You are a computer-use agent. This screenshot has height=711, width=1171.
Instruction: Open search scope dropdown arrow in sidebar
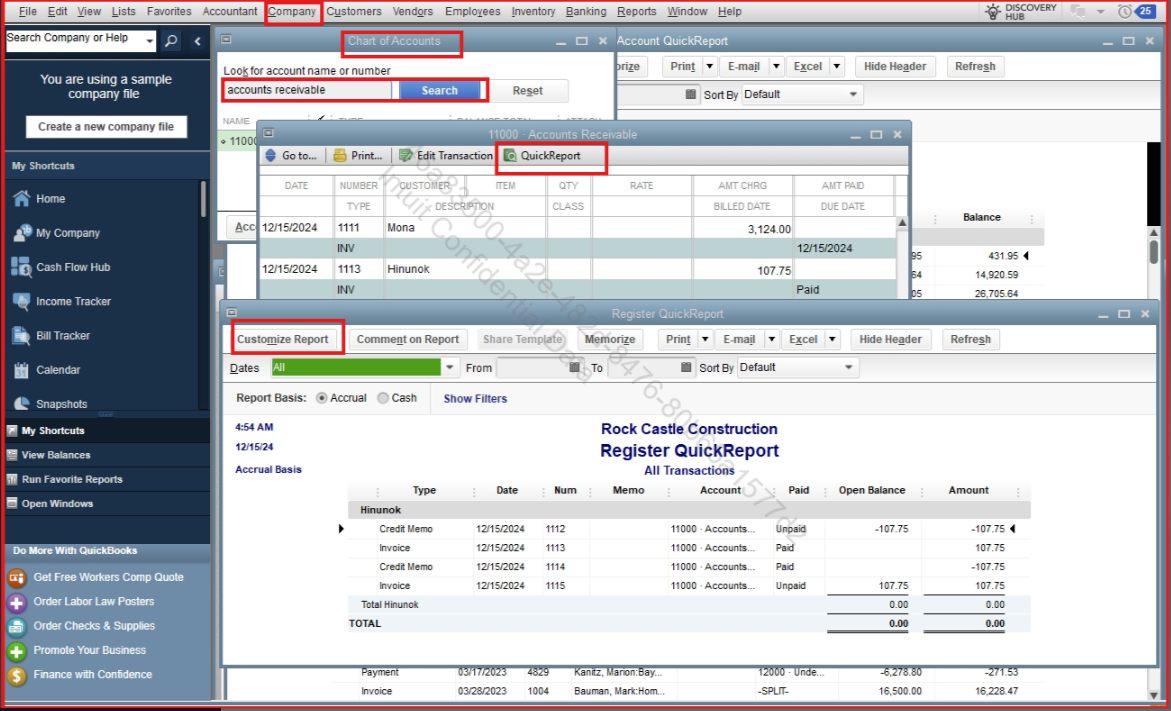coord(149,41)
